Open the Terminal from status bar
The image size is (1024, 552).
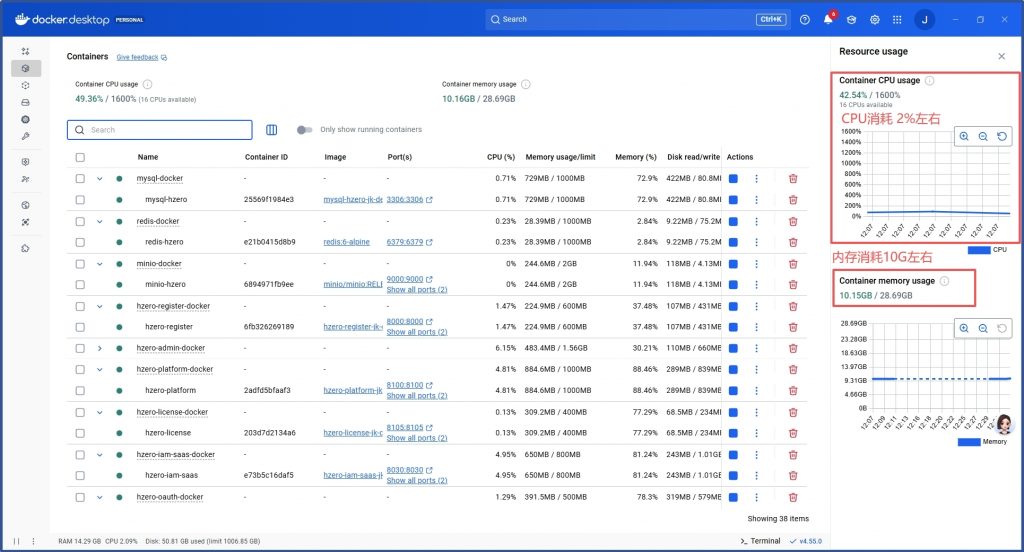(760, 541)
